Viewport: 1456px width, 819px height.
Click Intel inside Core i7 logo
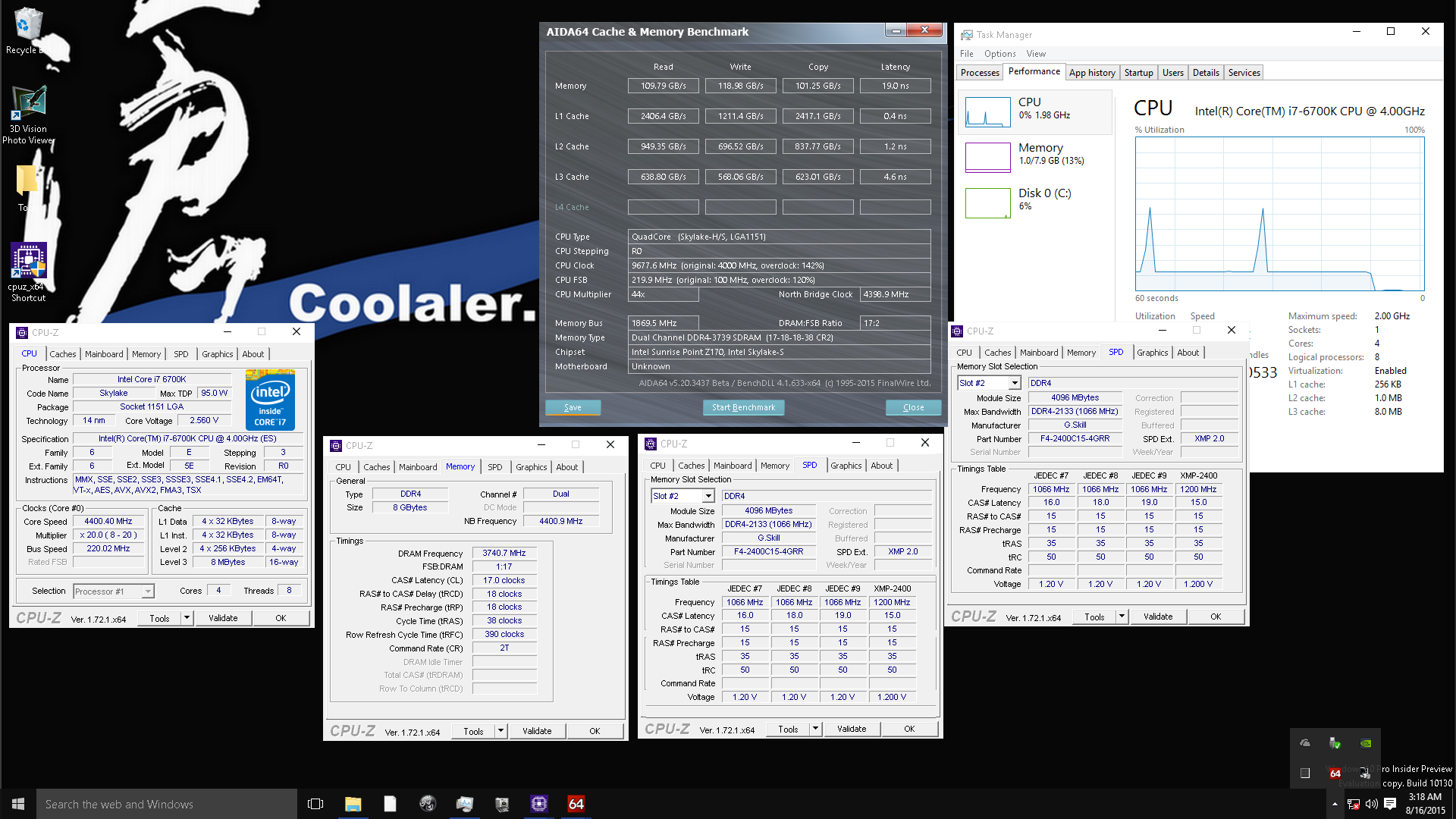click(270, 400)
